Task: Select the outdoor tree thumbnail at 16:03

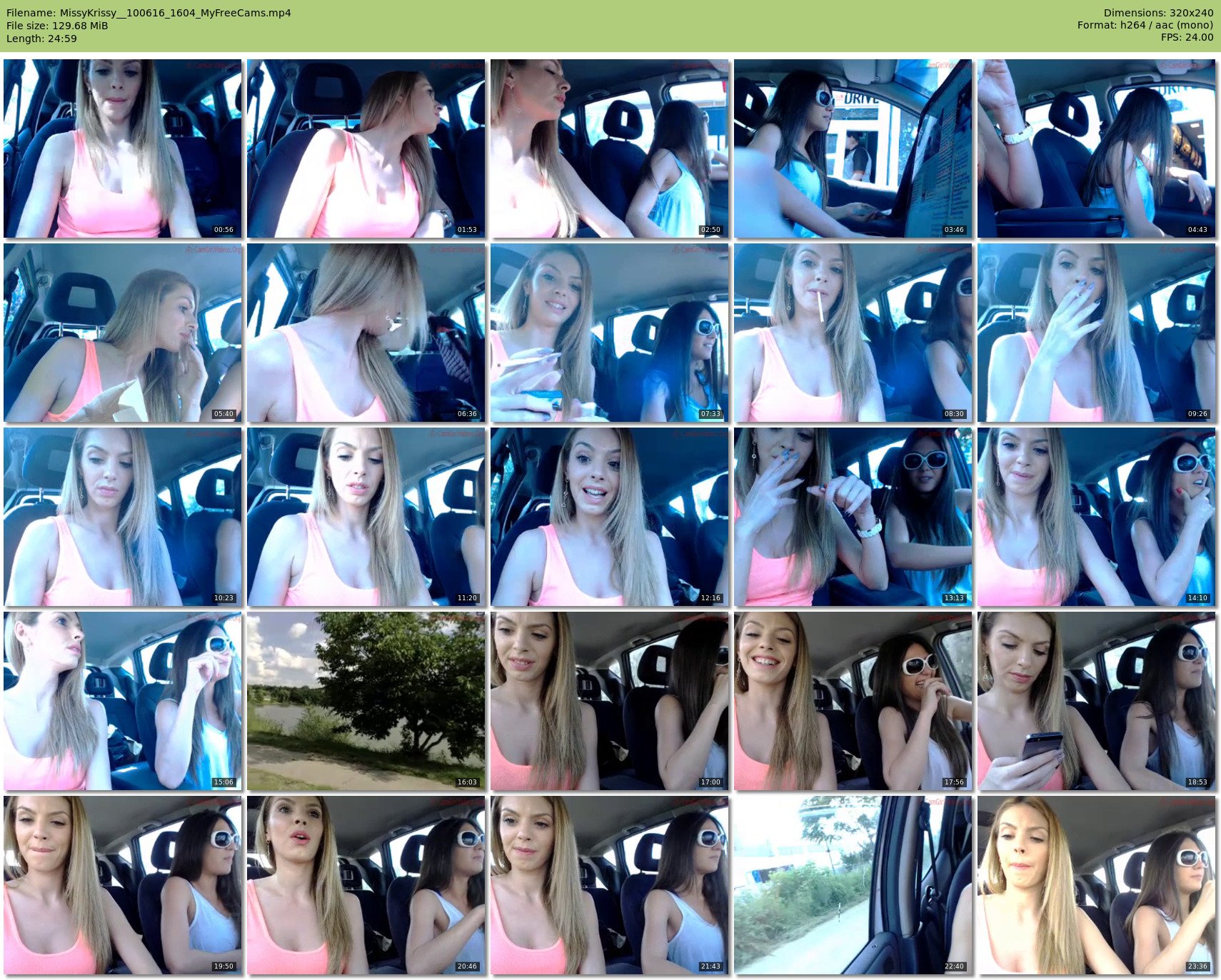Action: click(366, 701)
